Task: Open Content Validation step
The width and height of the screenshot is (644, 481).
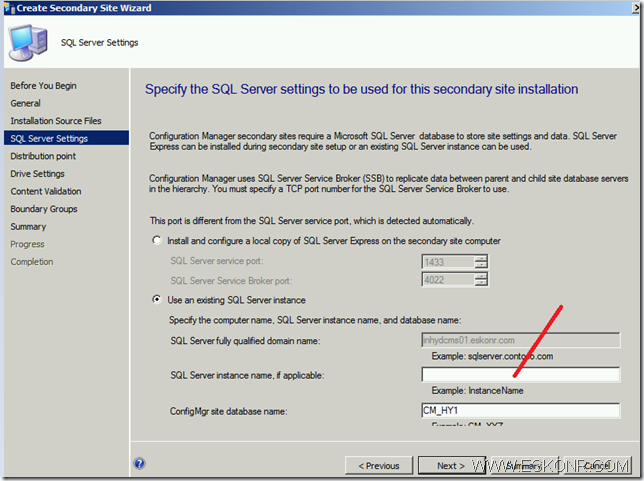Action: (x=46, y=191)
